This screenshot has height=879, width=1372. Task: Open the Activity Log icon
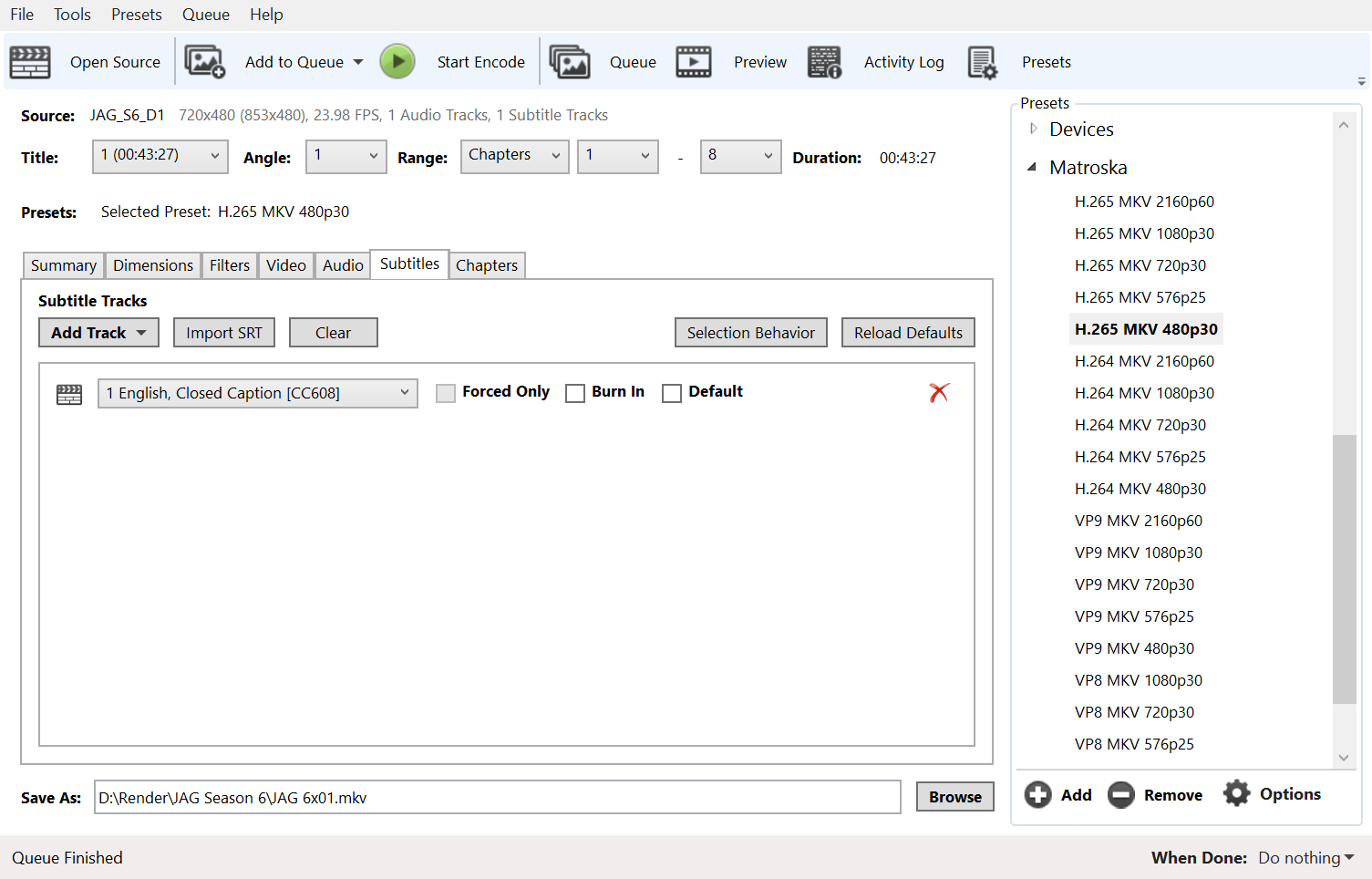point(825,62)
